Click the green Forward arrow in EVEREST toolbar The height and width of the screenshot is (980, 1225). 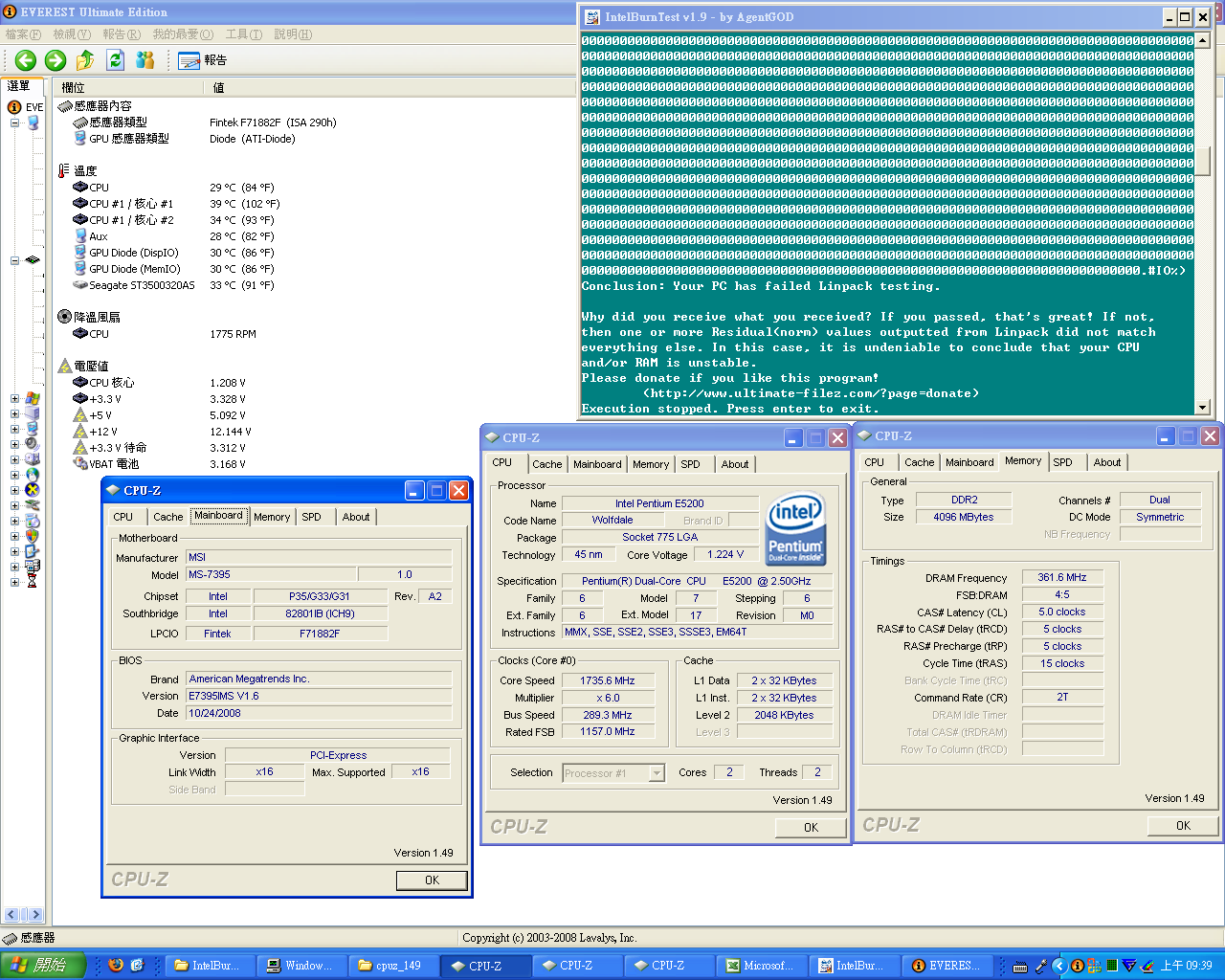56,60
